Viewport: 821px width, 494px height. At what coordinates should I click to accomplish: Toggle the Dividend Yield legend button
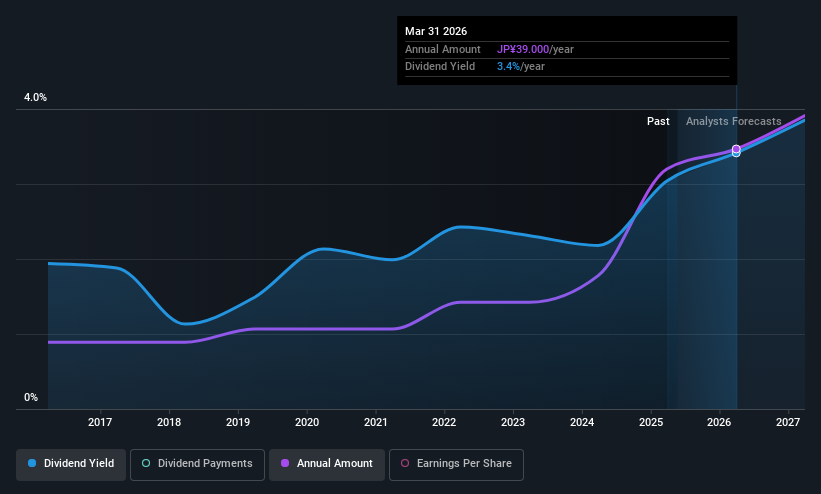(x=71, y=464)
